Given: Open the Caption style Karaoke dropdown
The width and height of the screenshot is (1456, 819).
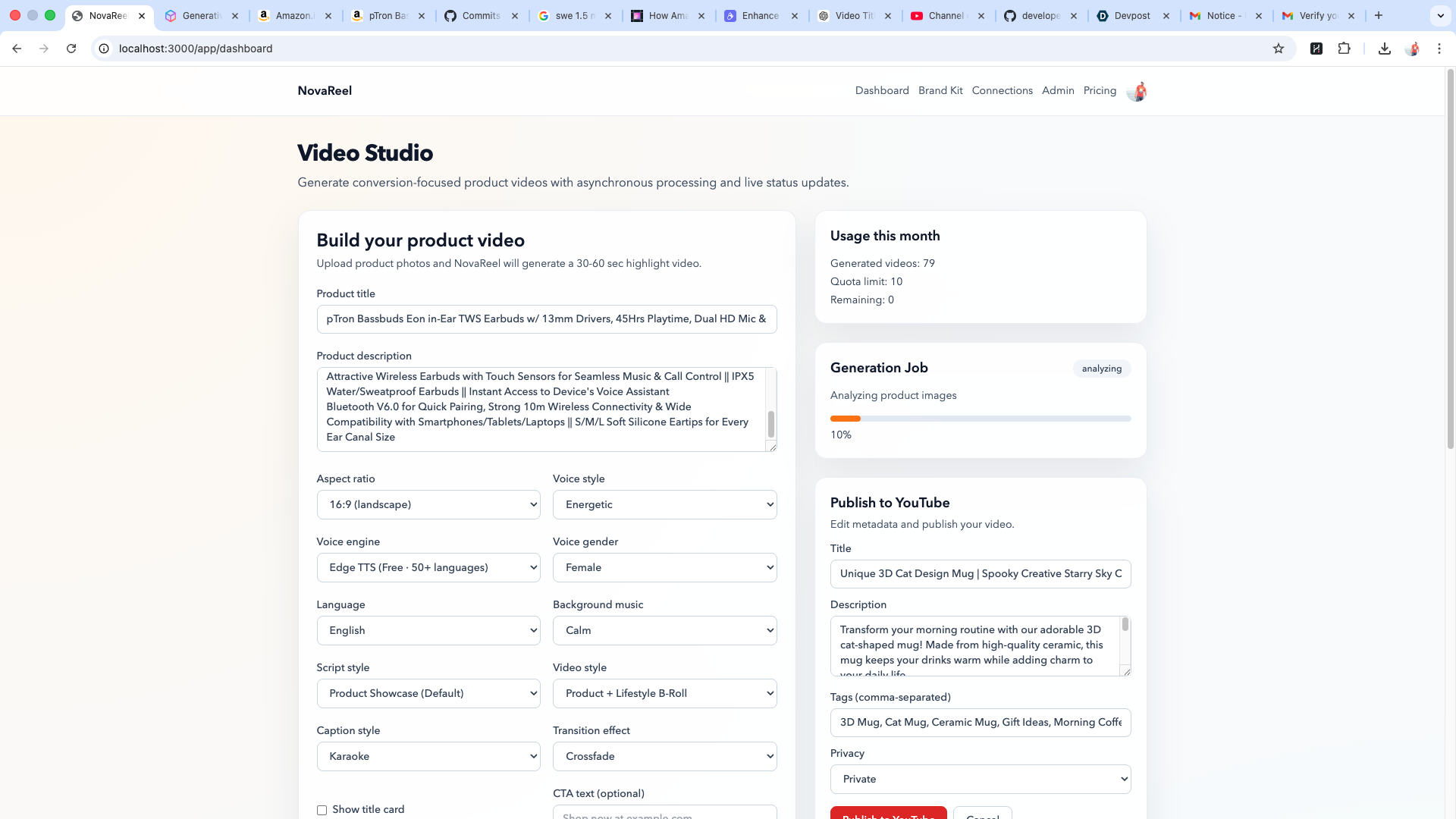Looking at the screenshot, I should [x=428, y=756].
